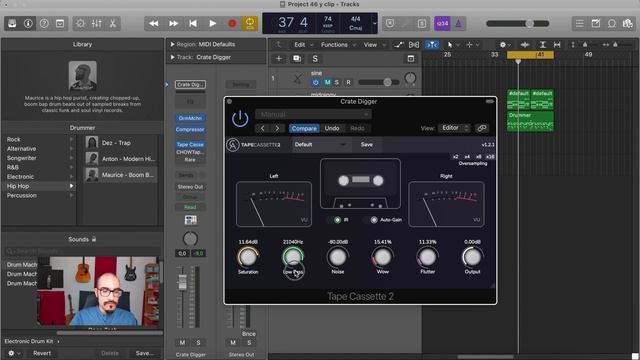Viewport: 640px width, 360px height.
Task: Toggle the highlighted Catch Playhead button
Action: click(432, 44)
